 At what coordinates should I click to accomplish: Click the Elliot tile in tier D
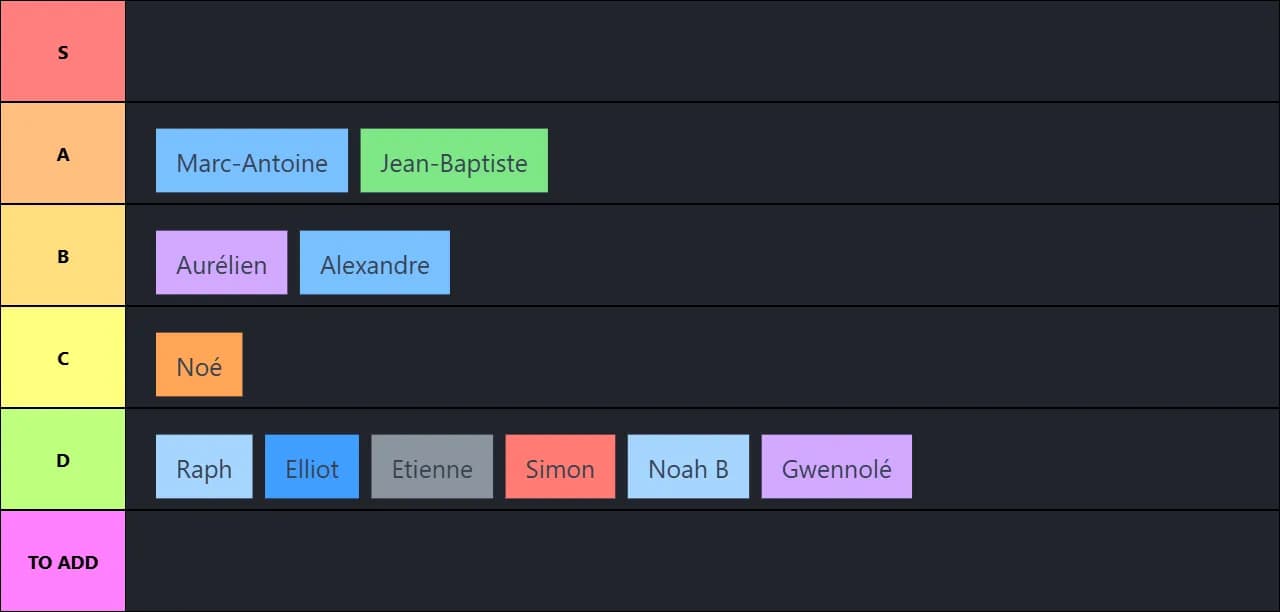(312, 466)
